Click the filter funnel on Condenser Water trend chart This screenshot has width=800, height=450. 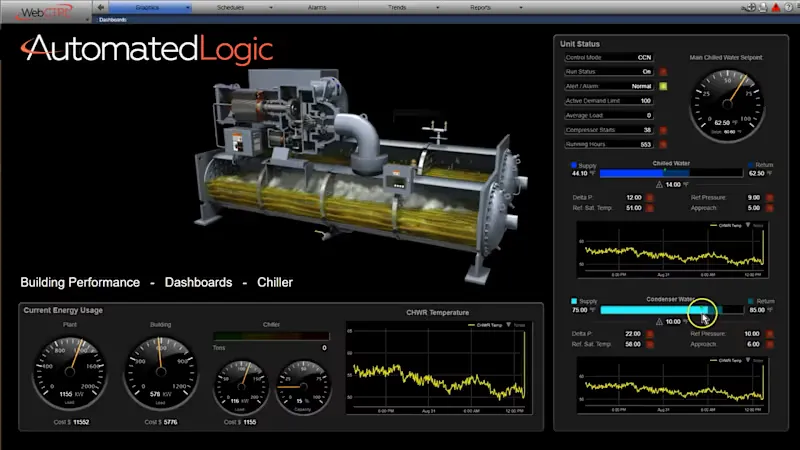[748, 360]
